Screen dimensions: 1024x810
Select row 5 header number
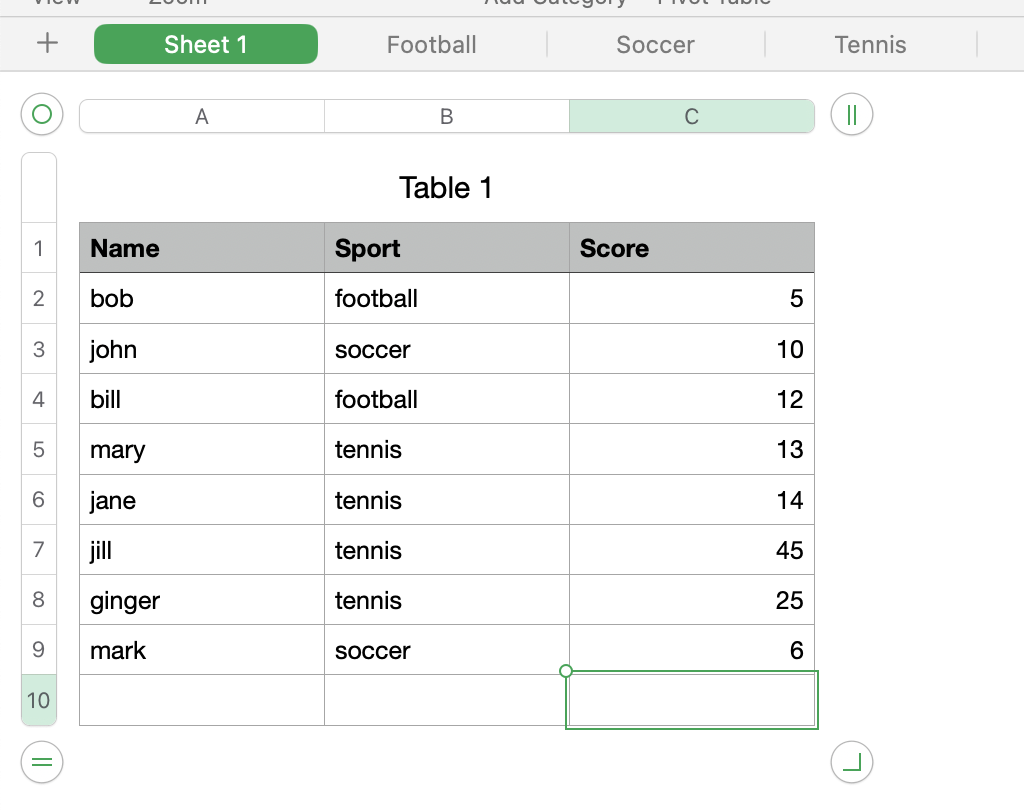pyautogui.click(x=39, y=449)
